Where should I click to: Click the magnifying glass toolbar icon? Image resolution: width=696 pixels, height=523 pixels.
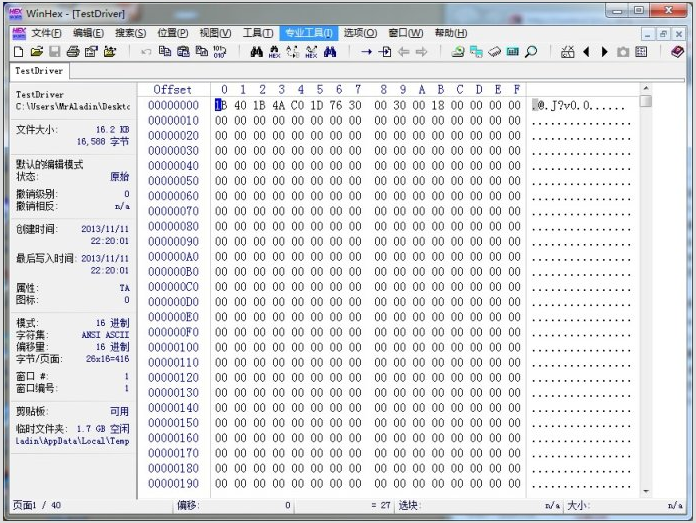(x=531, y=52)
